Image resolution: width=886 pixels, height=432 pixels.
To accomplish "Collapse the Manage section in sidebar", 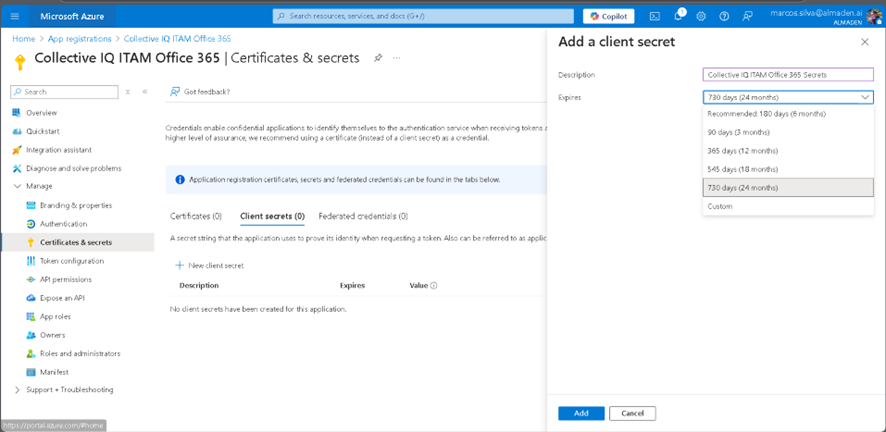I will pyautogui.click(x=17, y=186).
